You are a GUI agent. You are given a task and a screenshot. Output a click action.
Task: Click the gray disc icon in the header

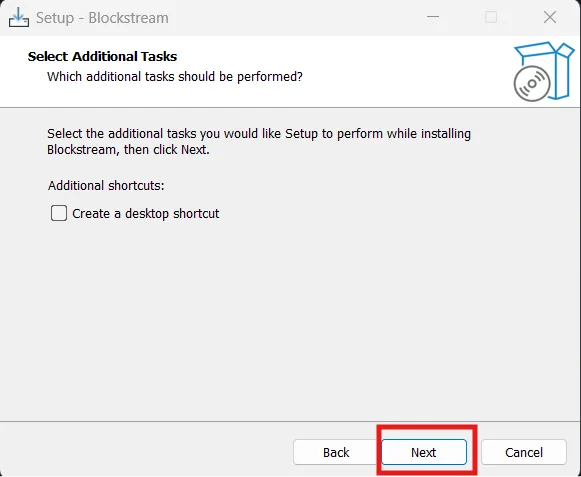click(532, 83)
